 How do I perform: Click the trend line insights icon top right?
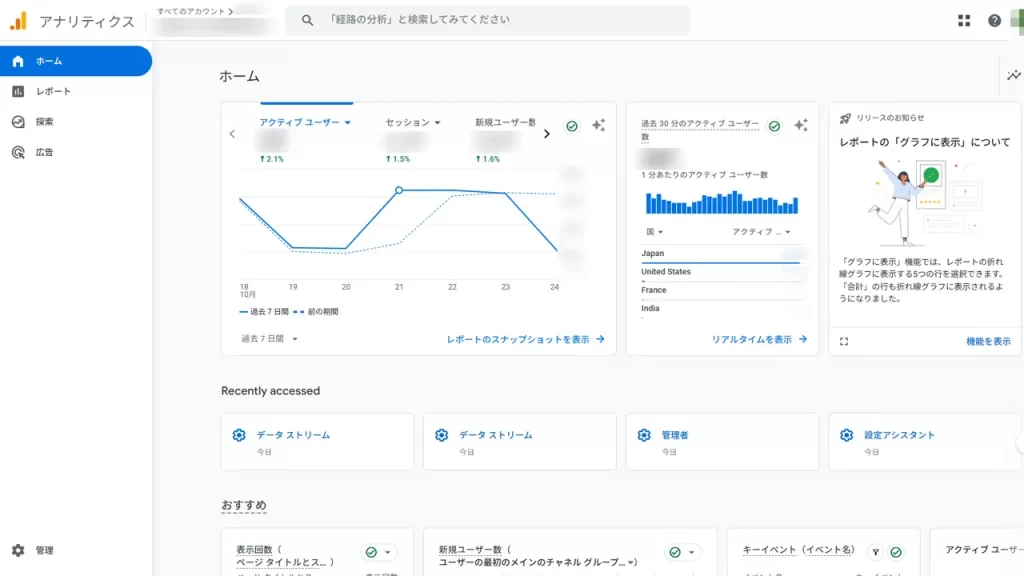(x=1011, y=75)
